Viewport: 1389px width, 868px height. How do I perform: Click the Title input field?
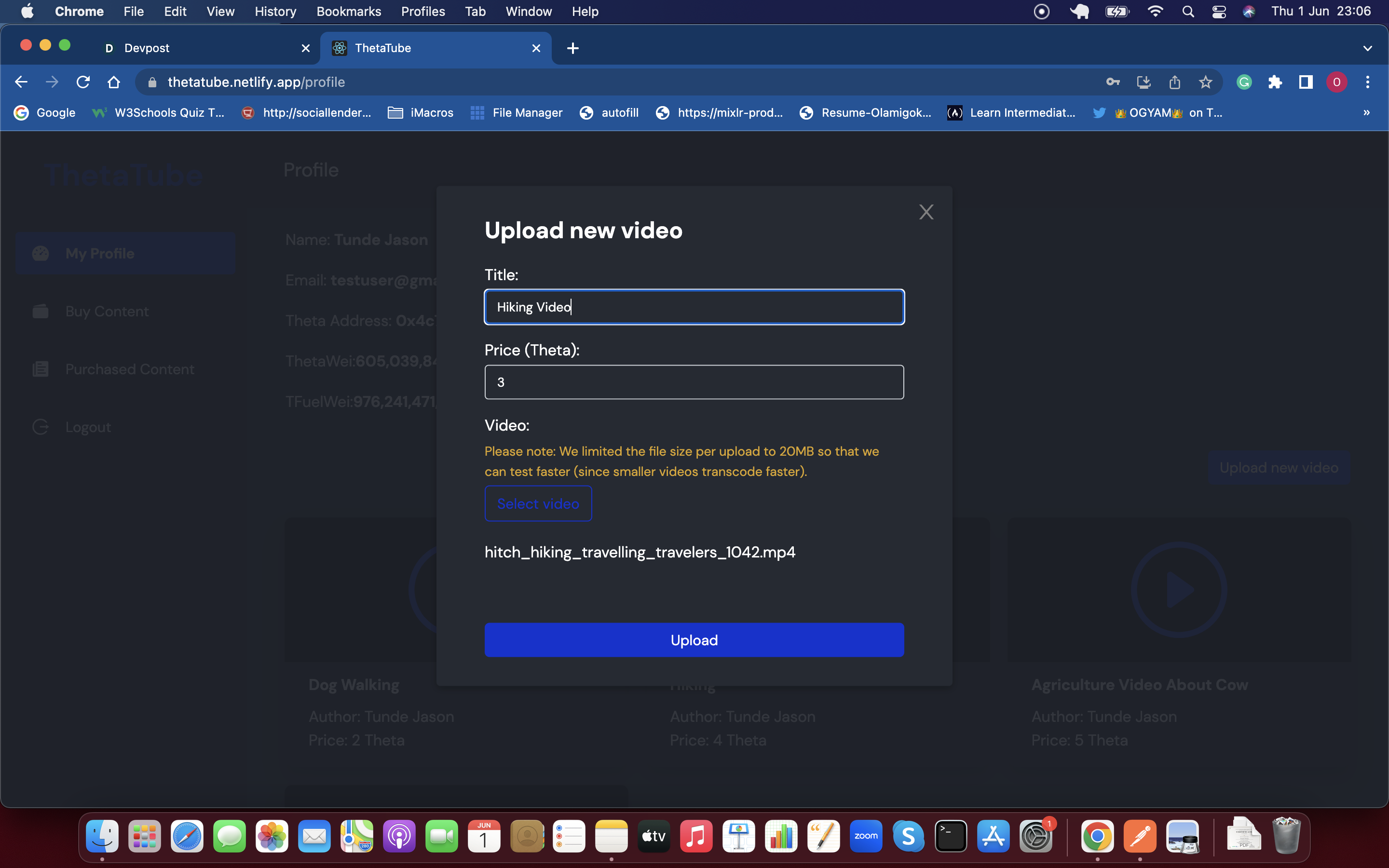point(694,307)
